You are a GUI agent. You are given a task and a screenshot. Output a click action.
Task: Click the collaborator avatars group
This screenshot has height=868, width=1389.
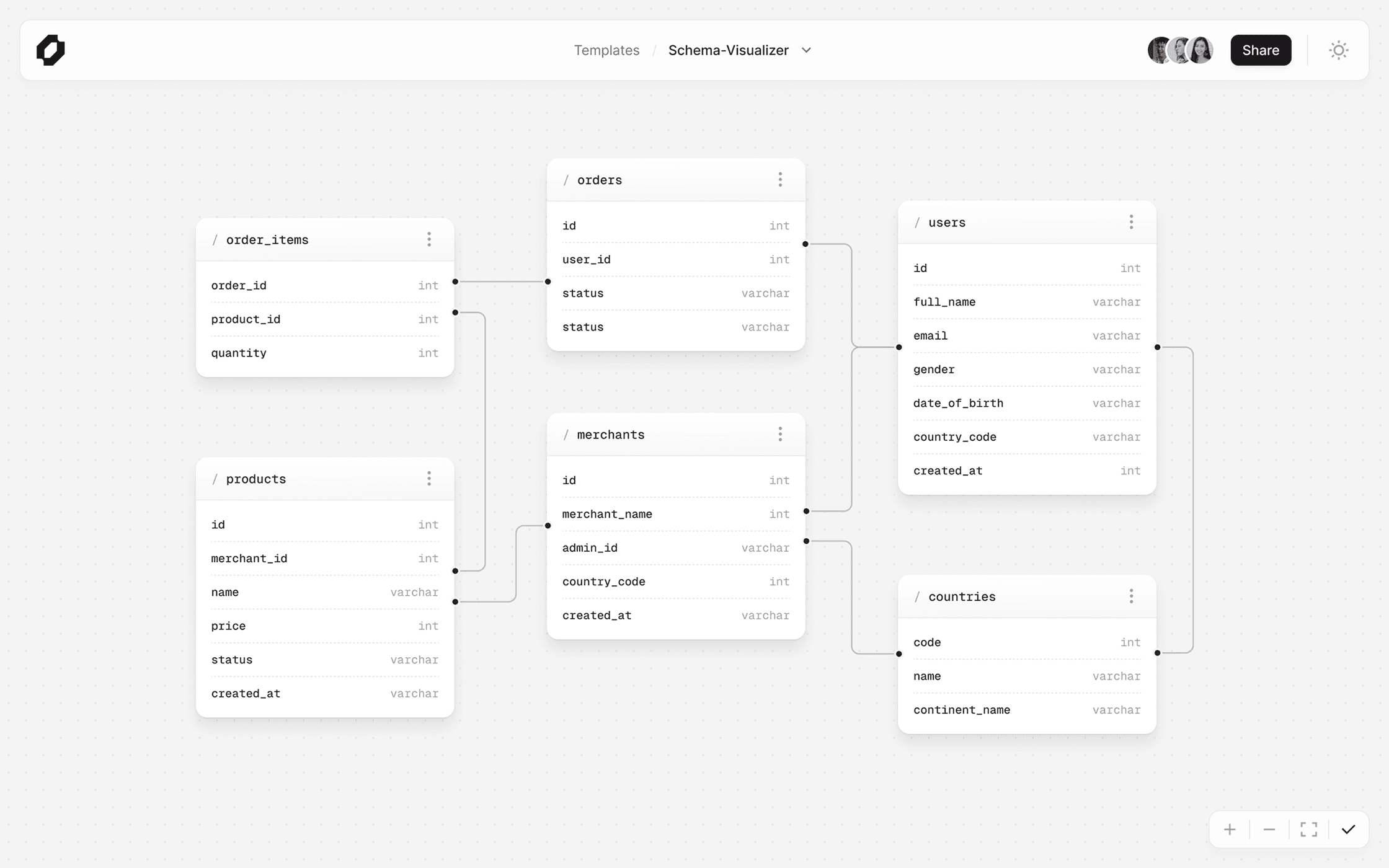(x=1179, y=50)
